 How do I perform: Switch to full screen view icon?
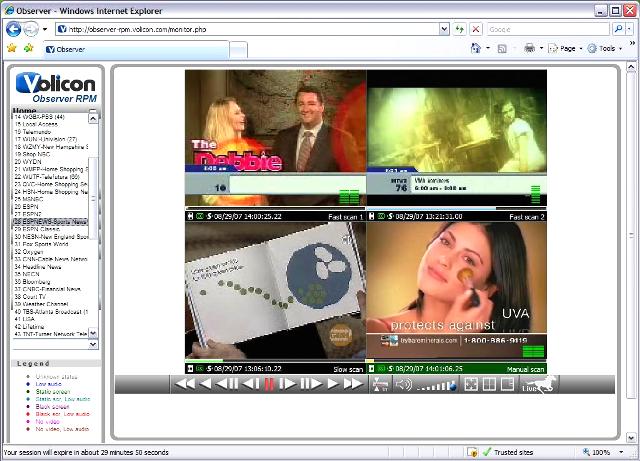point(471,384)
